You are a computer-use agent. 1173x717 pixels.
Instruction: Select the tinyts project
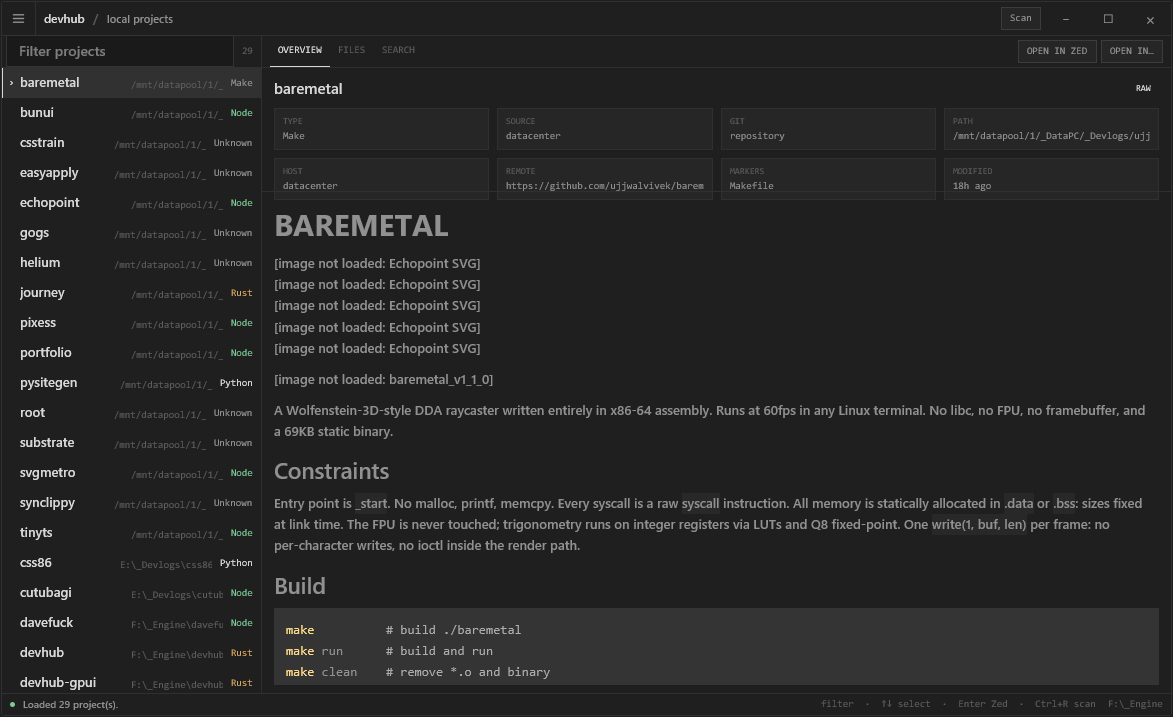pos(132,531)
